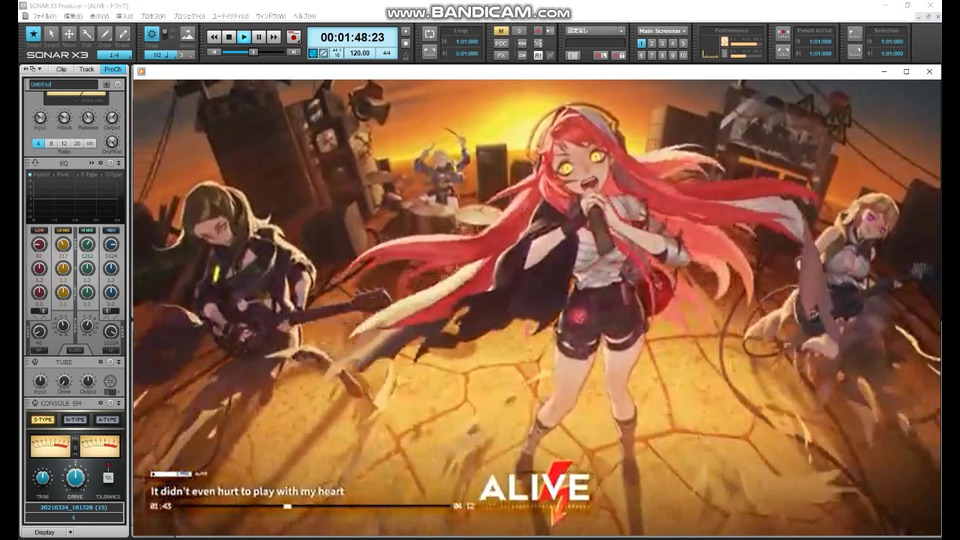
Task: Enable the HIGH EQ band
Action: (111, 230)
